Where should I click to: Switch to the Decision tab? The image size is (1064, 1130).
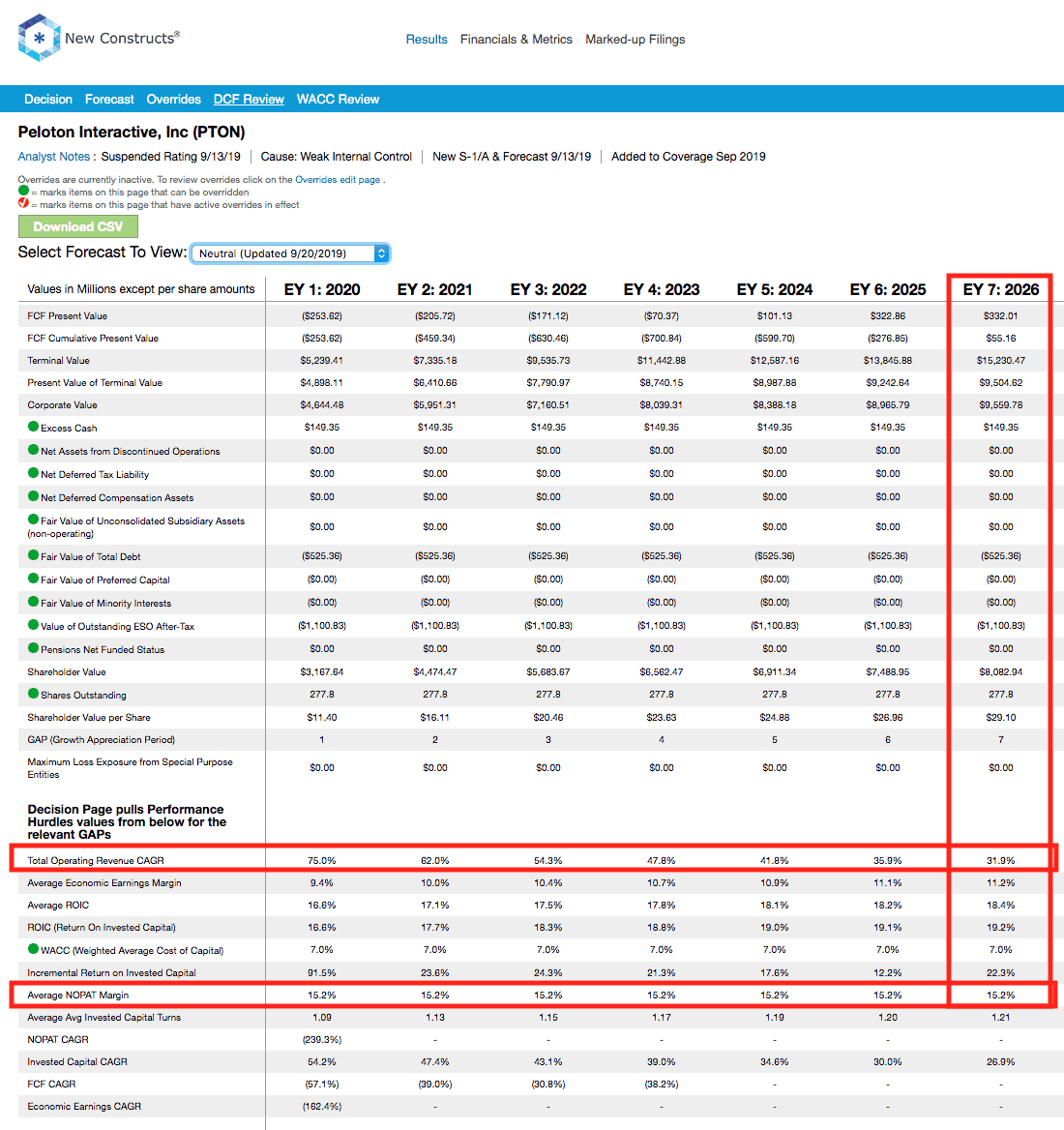(x=48, y=100)
